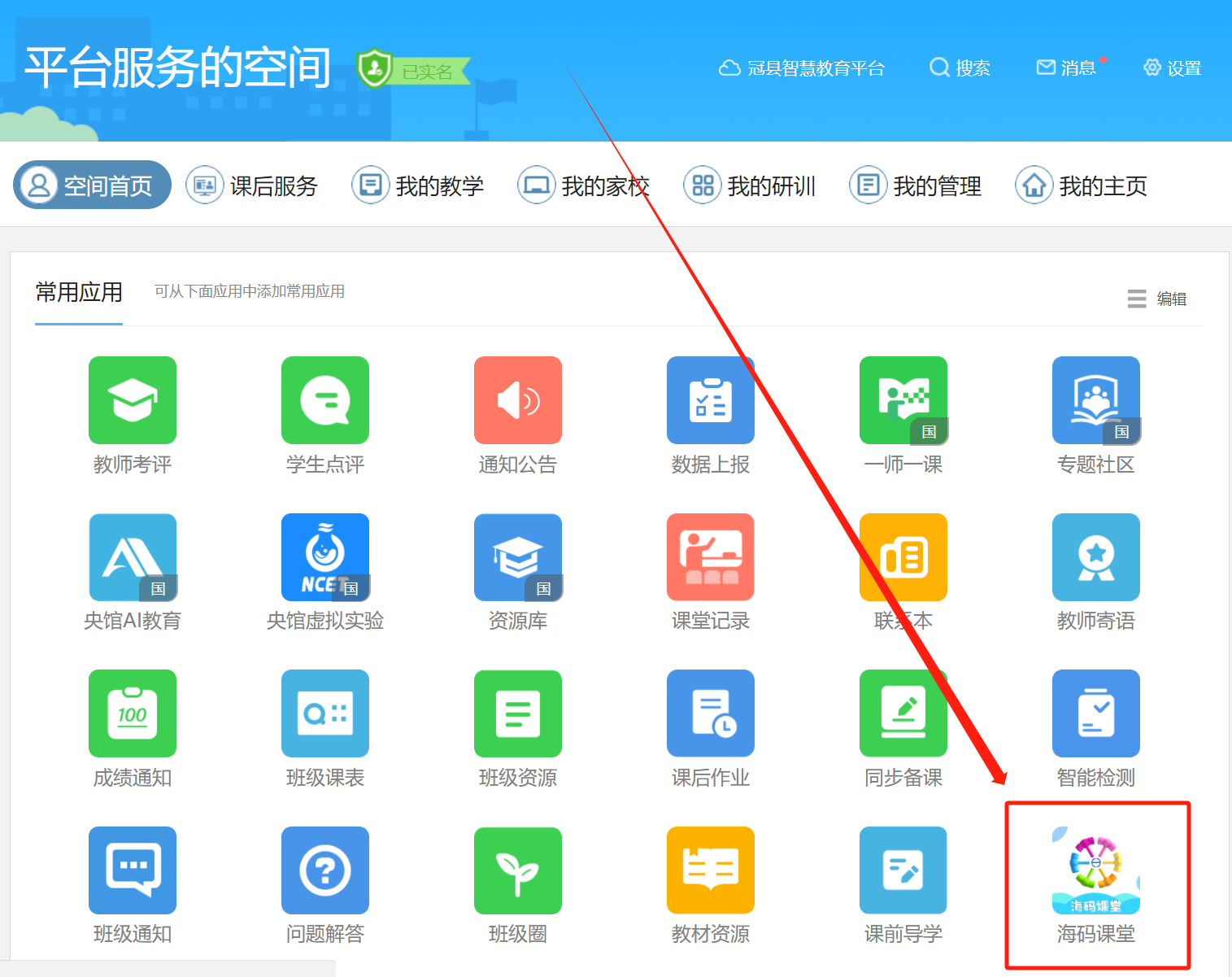Image resolution: width=1232 pixels, height=977 pixels.
Task: Switch to the 课后服务 tab
Action: 253,185
